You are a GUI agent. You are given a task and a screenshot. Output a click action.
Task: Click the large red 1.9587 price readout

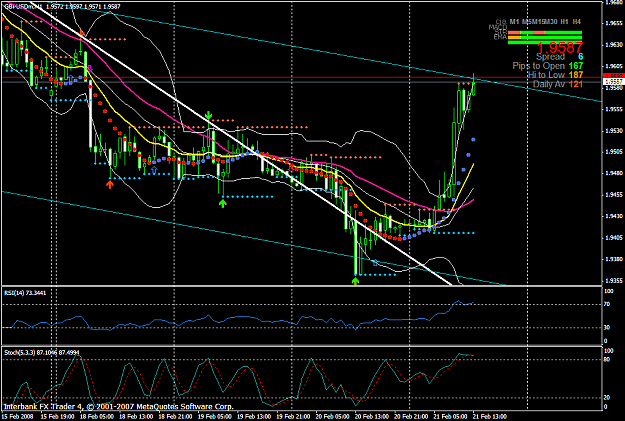pos(560,48)
